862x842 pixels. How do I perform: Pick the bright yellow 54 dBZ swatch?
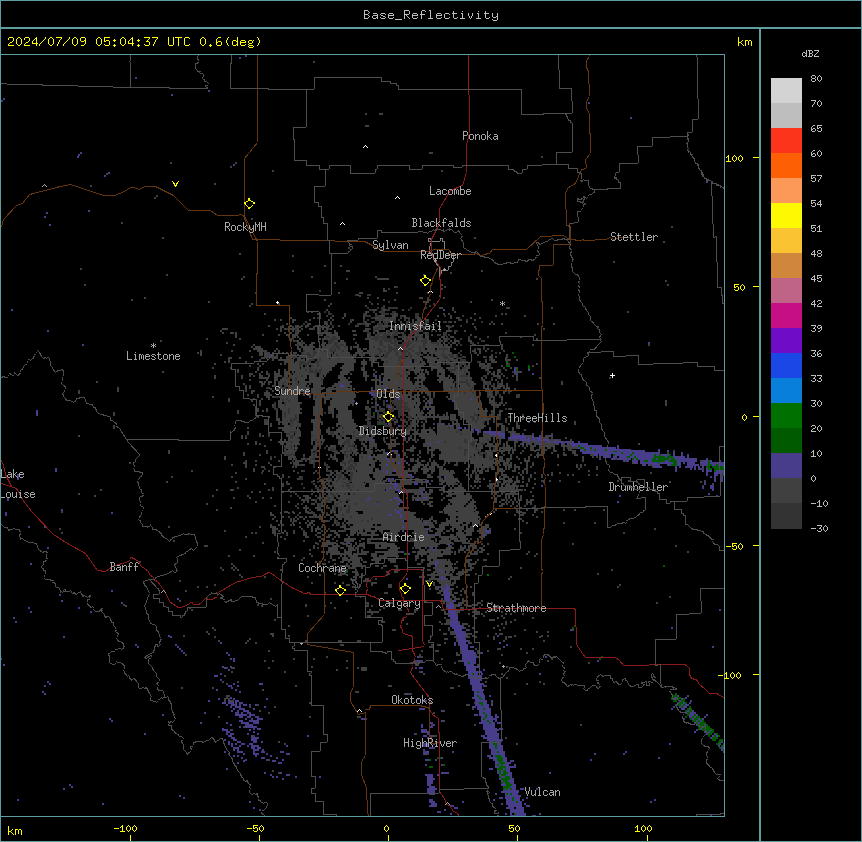(x=786, y=215)
